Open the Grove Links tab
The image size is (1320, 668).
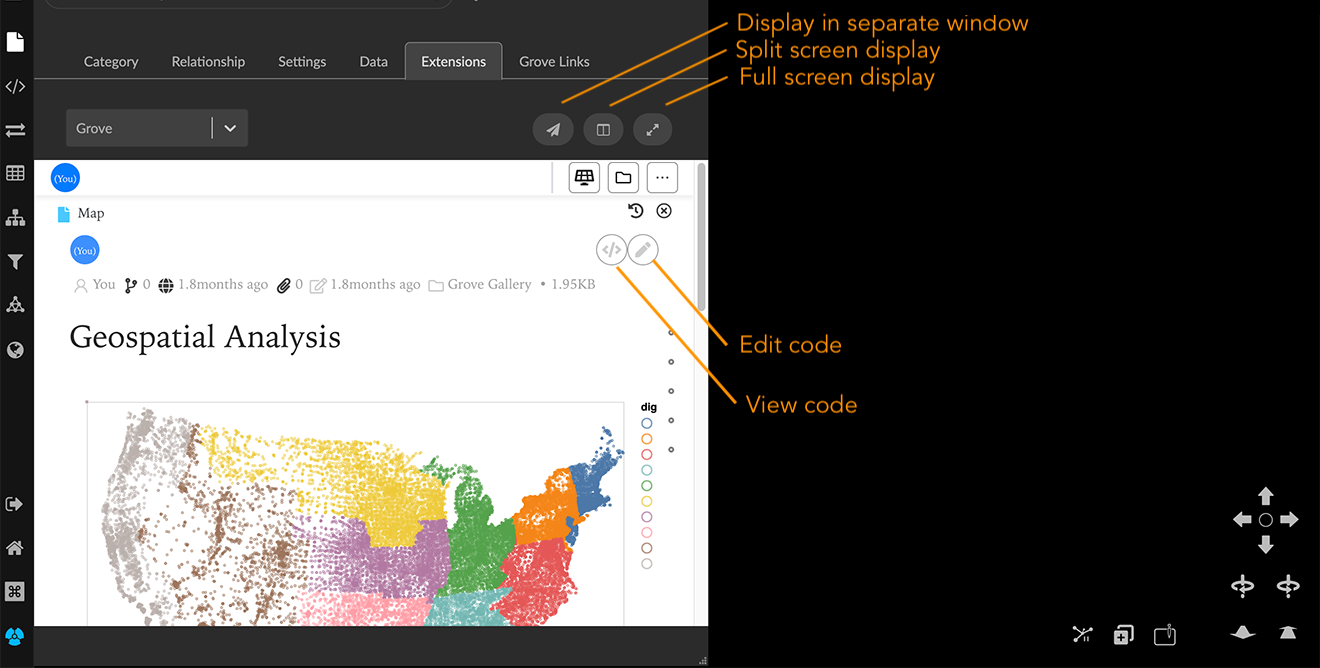click(x=554, y=62)
